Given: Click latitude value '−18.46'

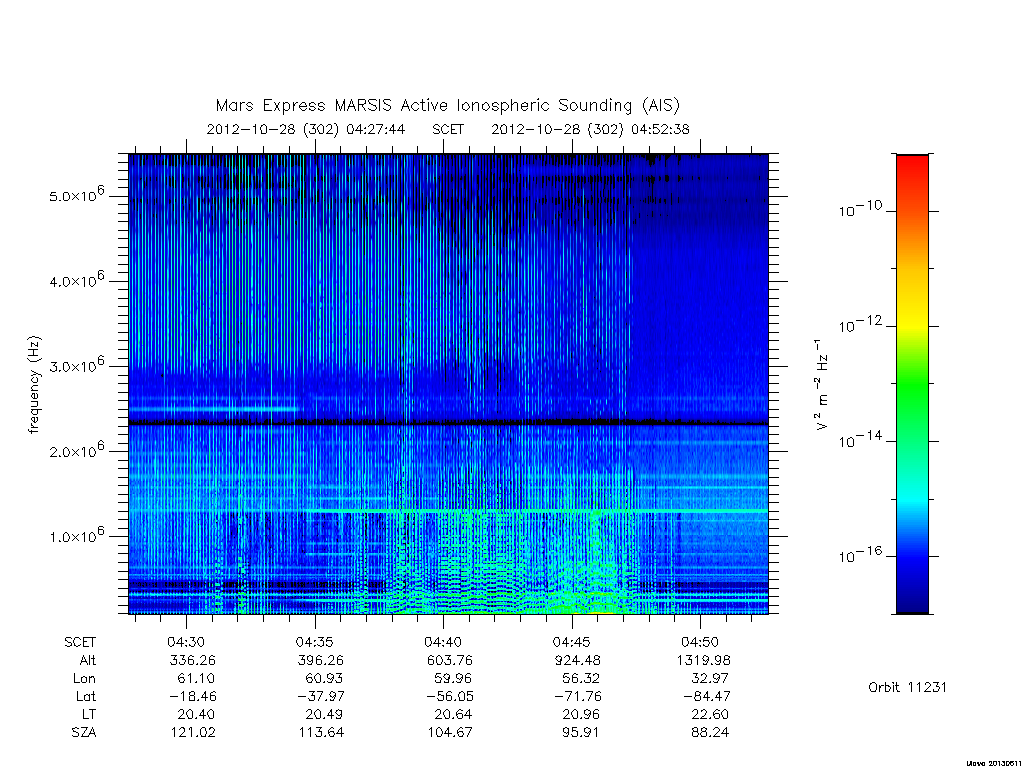Looking at the screenshot, I should tap(191, 696).
